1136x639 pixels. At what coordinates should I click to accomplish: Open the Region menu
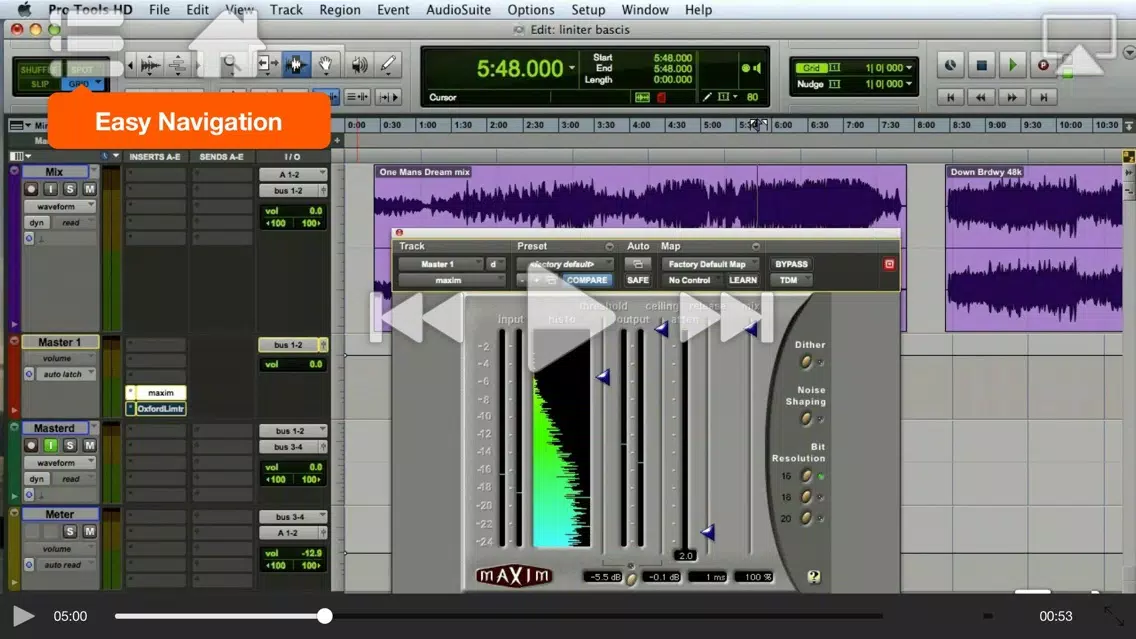[340, 9]
